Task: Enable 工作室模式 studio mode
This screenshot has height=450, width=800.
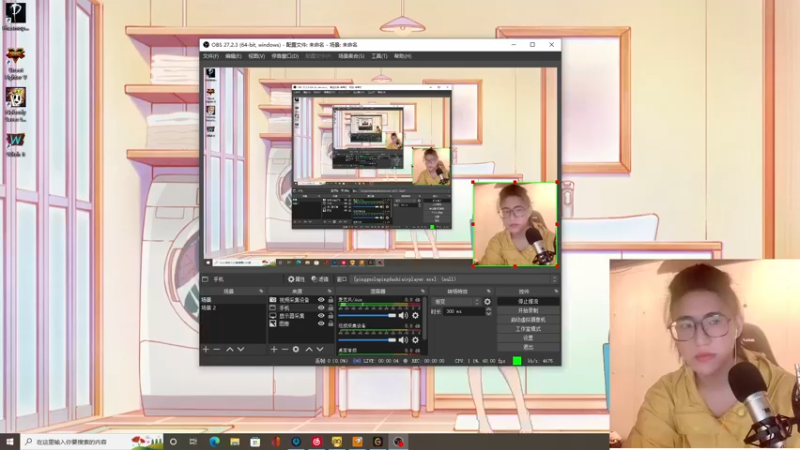Action: (x=528, y=329)
